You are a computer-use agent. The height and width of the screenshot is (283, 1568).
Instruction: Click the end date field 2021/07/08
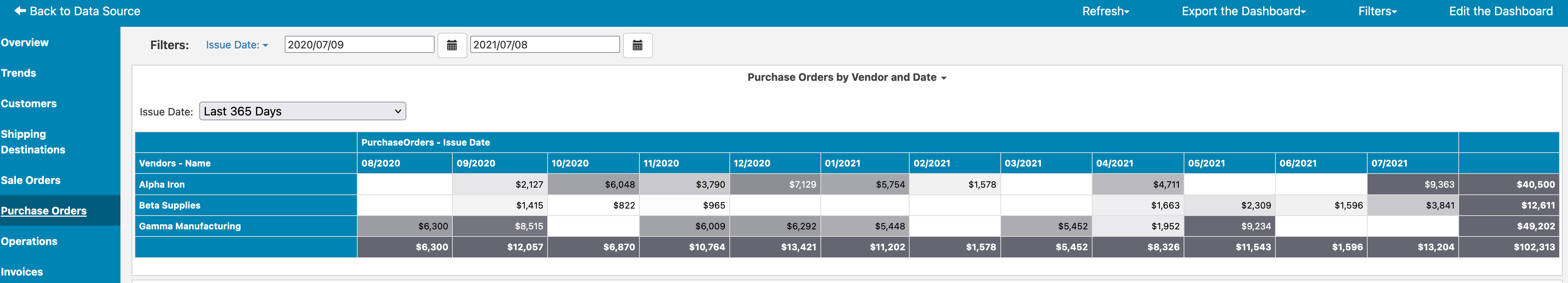(545, 45)
